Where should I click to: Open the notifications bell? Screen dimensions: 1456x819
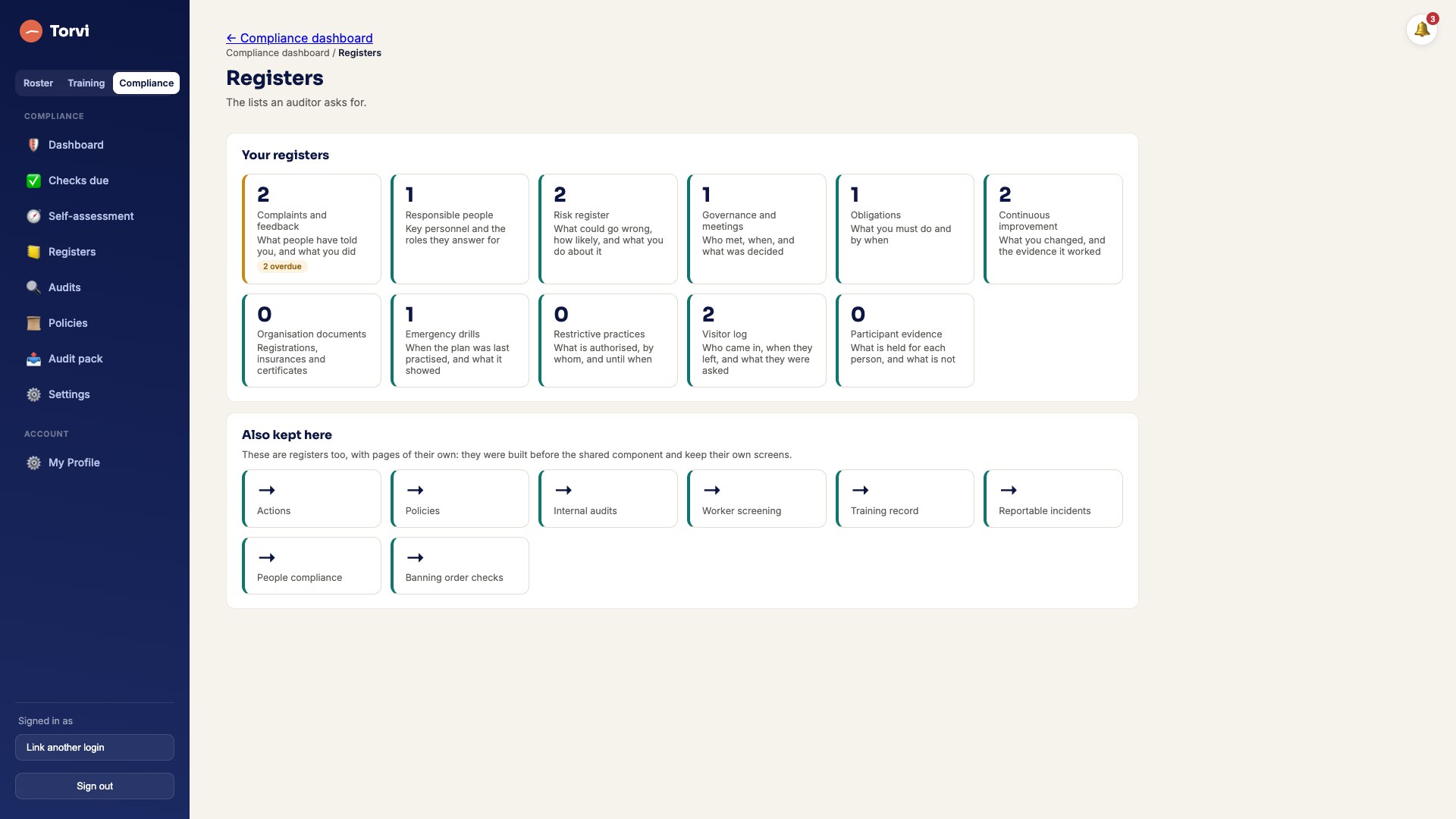coord(1422,30)
